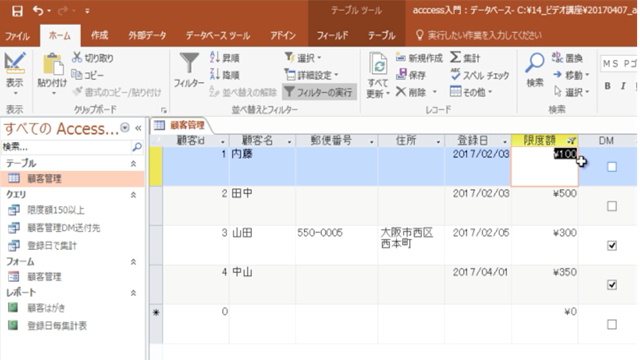This screenshot has height=360, width=640.
Task: Collapse the レポート group
Action: coord(133,293)
